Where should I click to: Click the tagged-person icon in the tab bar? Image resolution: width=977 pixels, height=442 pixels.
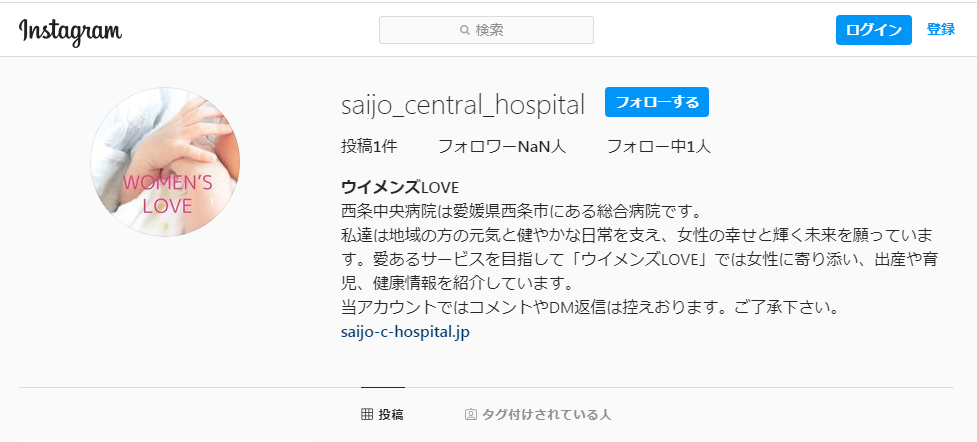coord(470,415)
